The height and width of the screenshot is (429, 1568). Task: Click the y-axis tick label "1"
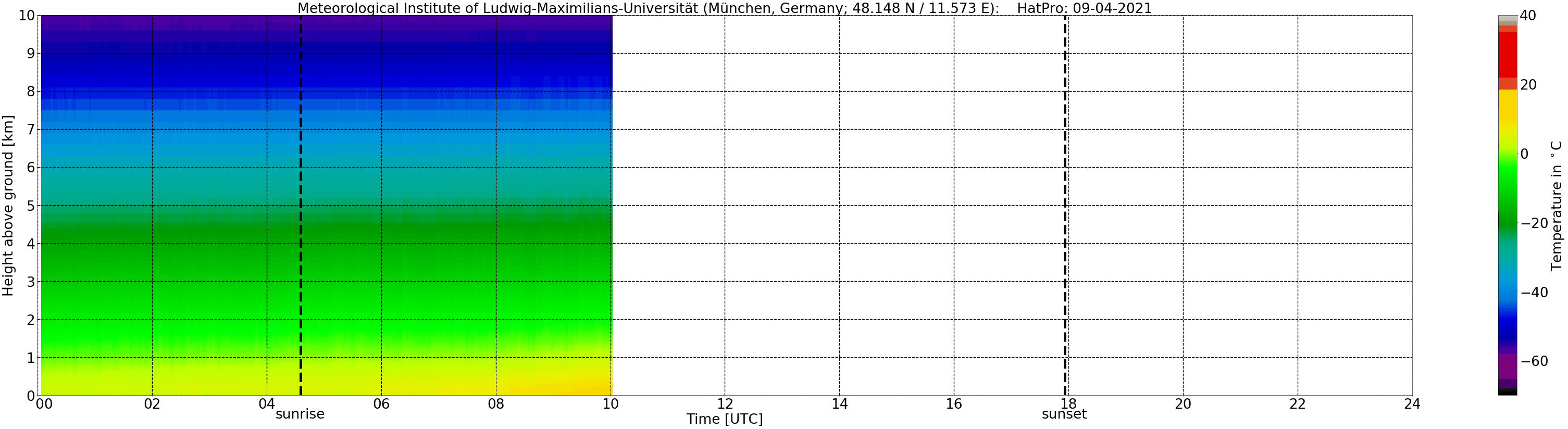tap(31, 358)
